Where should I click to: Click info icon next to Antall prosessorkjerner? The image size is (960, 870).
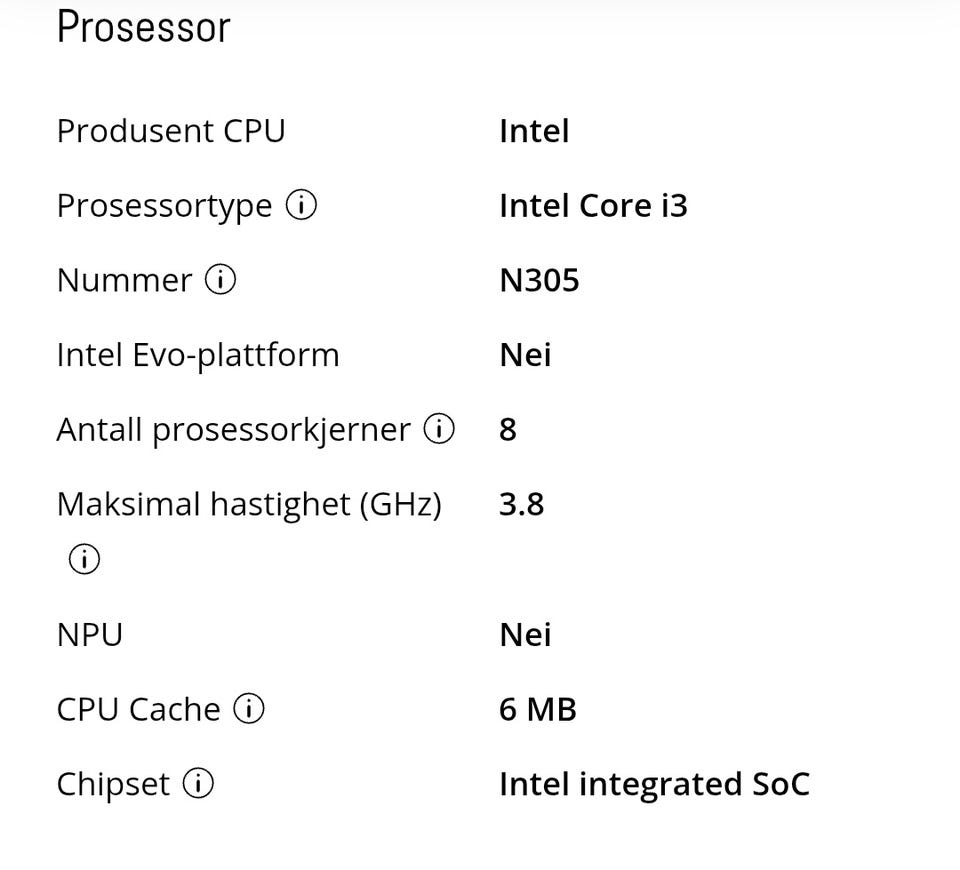coord(439,430)
